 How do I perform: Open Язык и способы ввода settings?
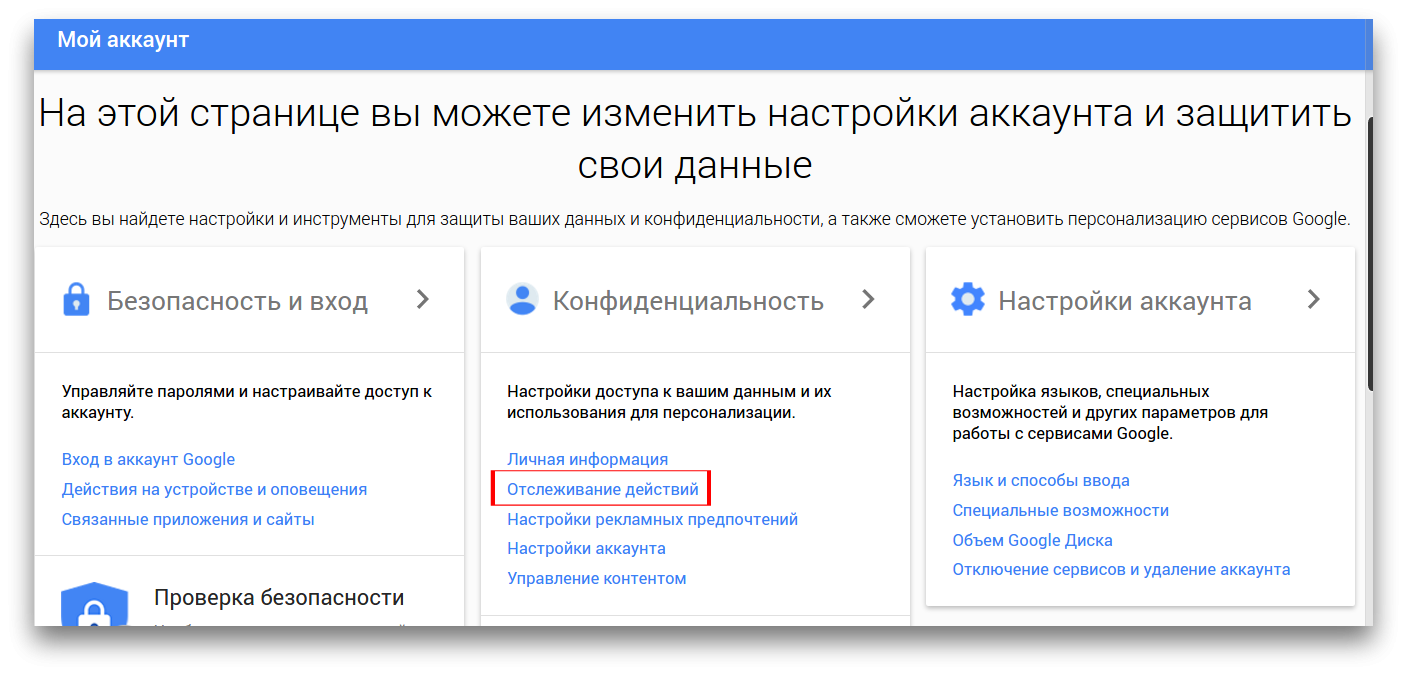click(x=1041, y=481)
